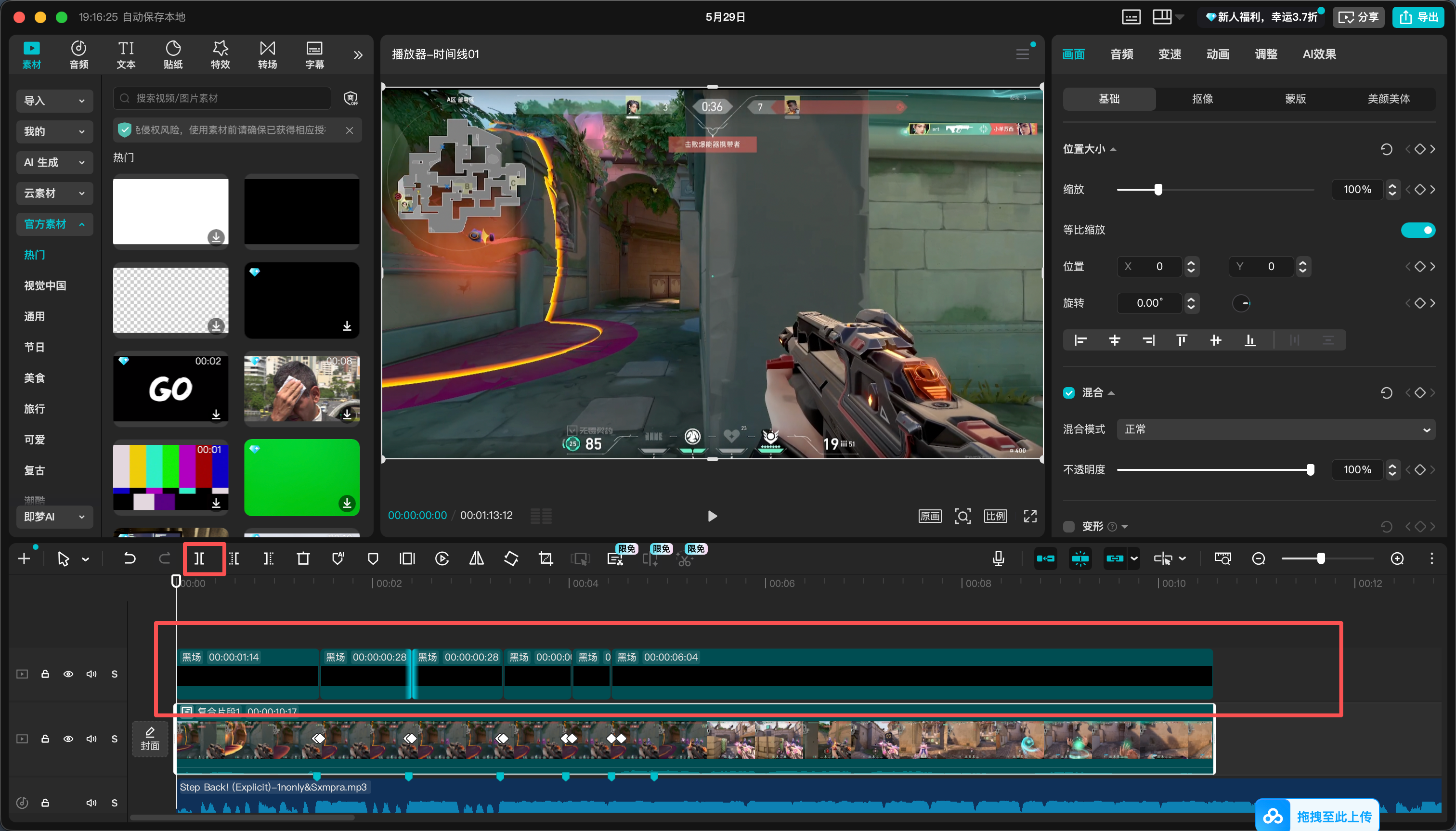Click the 导出 export button
The image size is (1456, 831).
1418,17
